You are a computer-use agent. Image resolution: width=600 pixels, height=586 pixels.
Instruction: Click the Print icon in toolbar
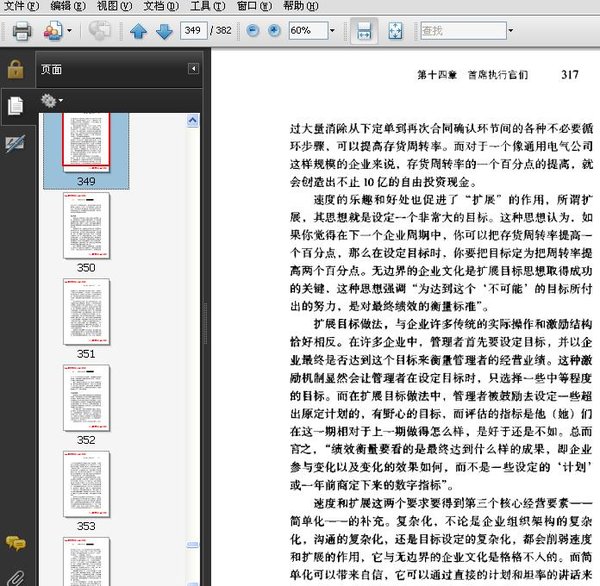click(21, 31)
